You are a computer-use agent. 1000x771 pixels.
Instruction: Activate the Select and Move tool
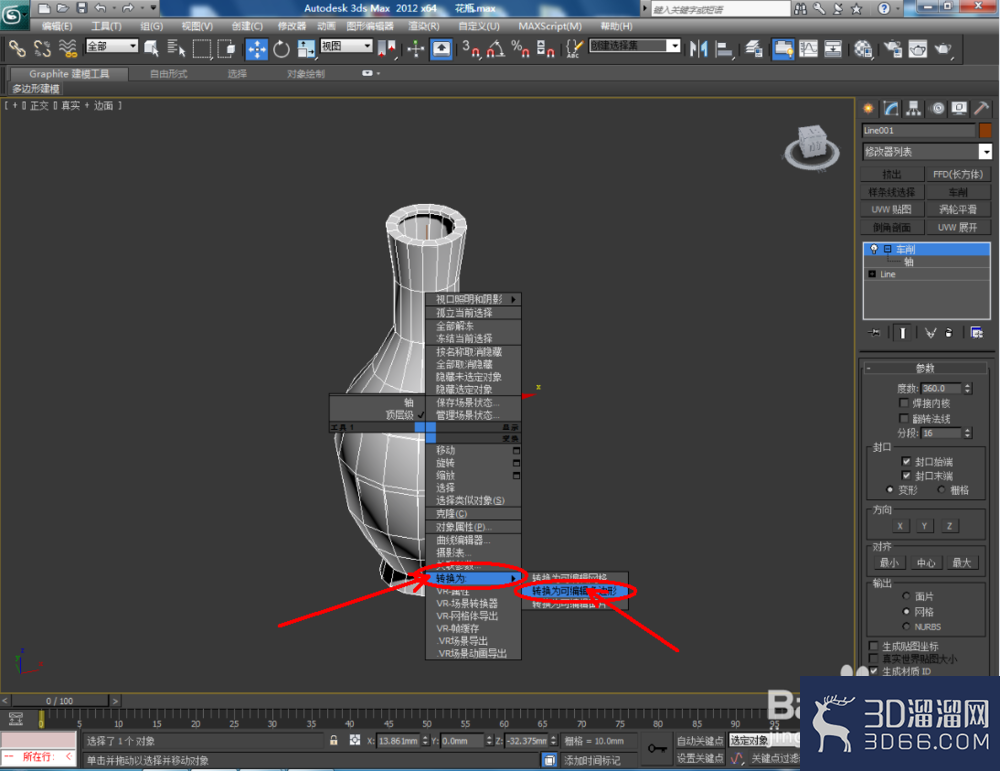(x=256, y=48)
